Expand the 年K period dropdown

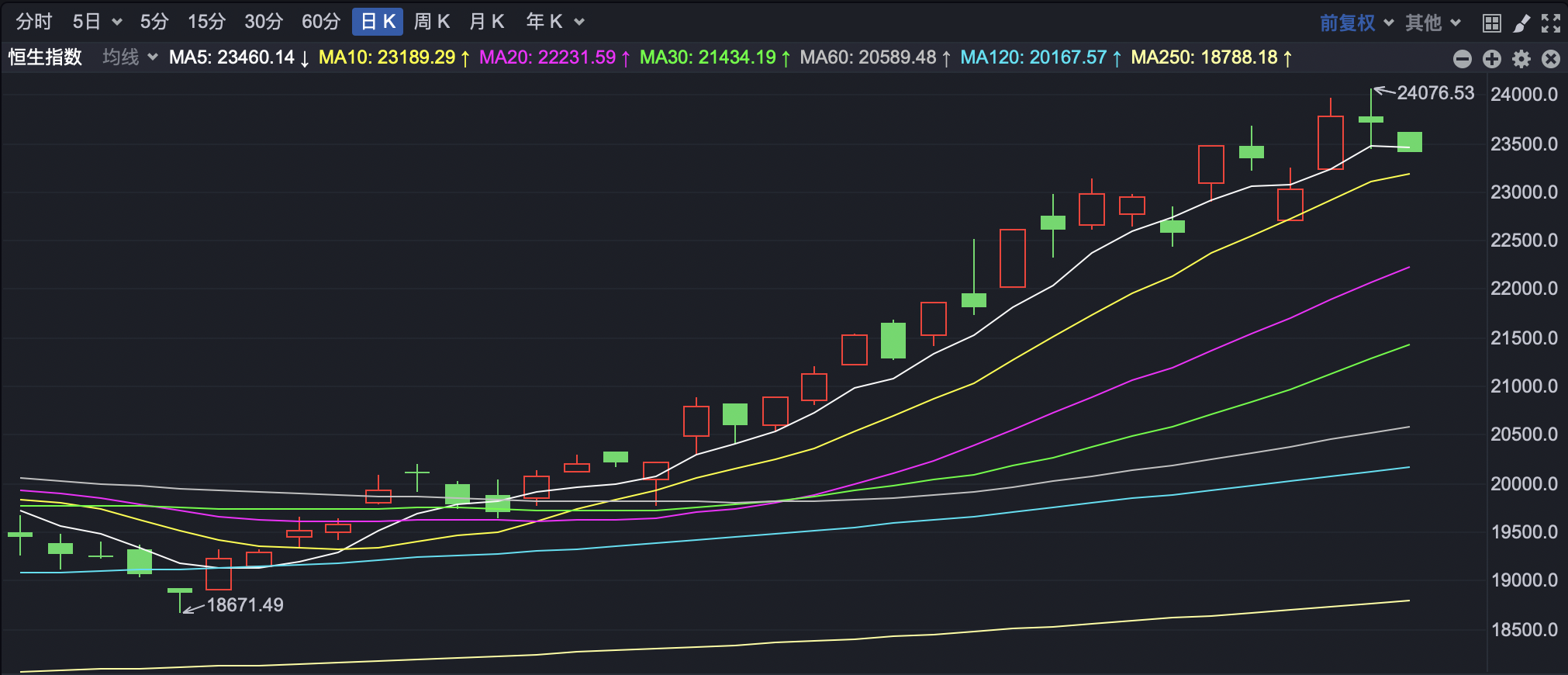pos(554,22)
